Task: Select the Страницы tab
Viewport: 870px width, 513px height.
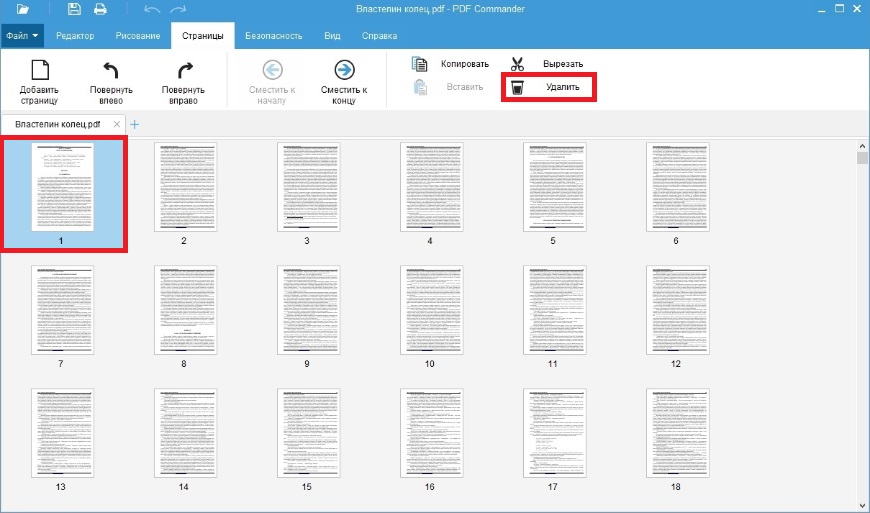Action: point(203,35)
